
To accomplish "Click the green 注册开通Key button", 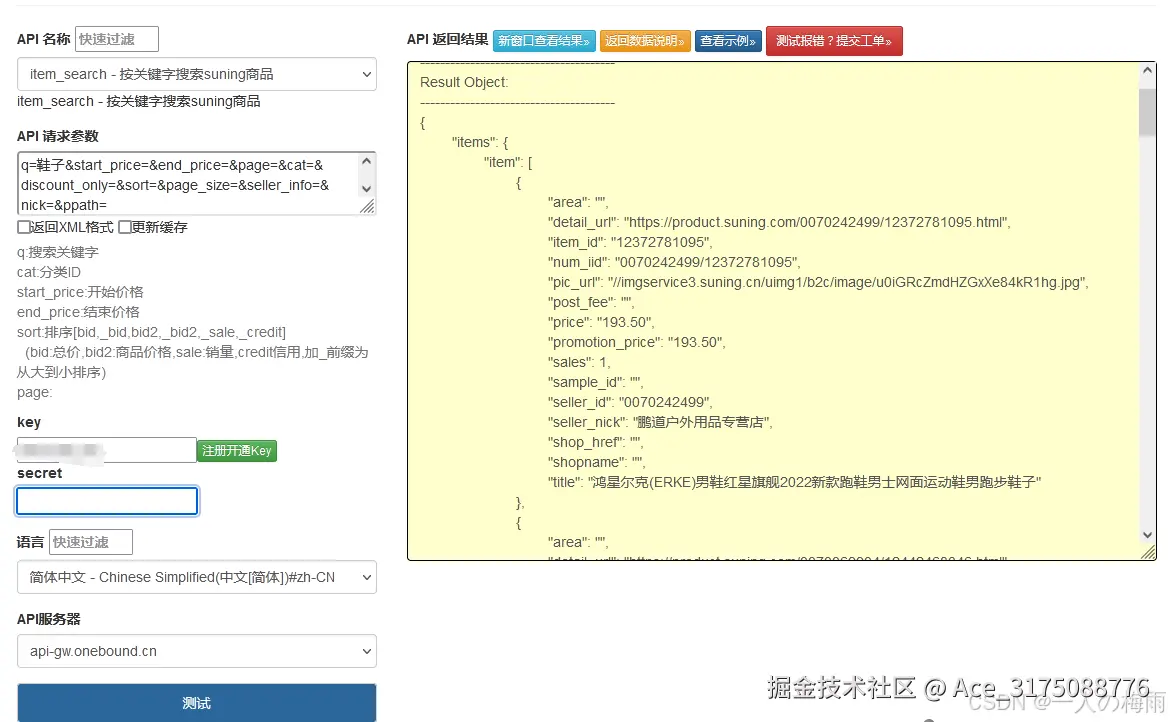I will click(x=236, y=450).
